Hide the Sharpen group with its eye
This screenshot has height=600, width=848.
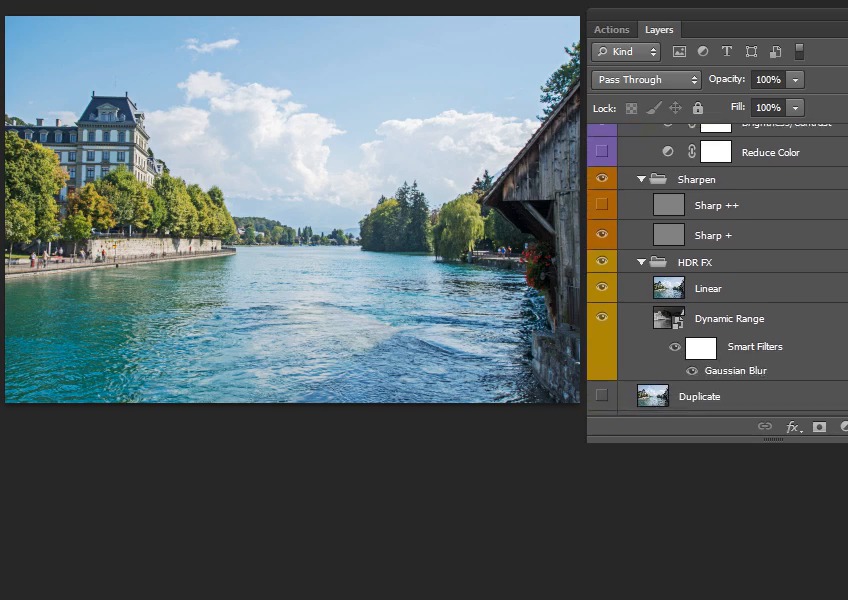click(x=602, y=179)
